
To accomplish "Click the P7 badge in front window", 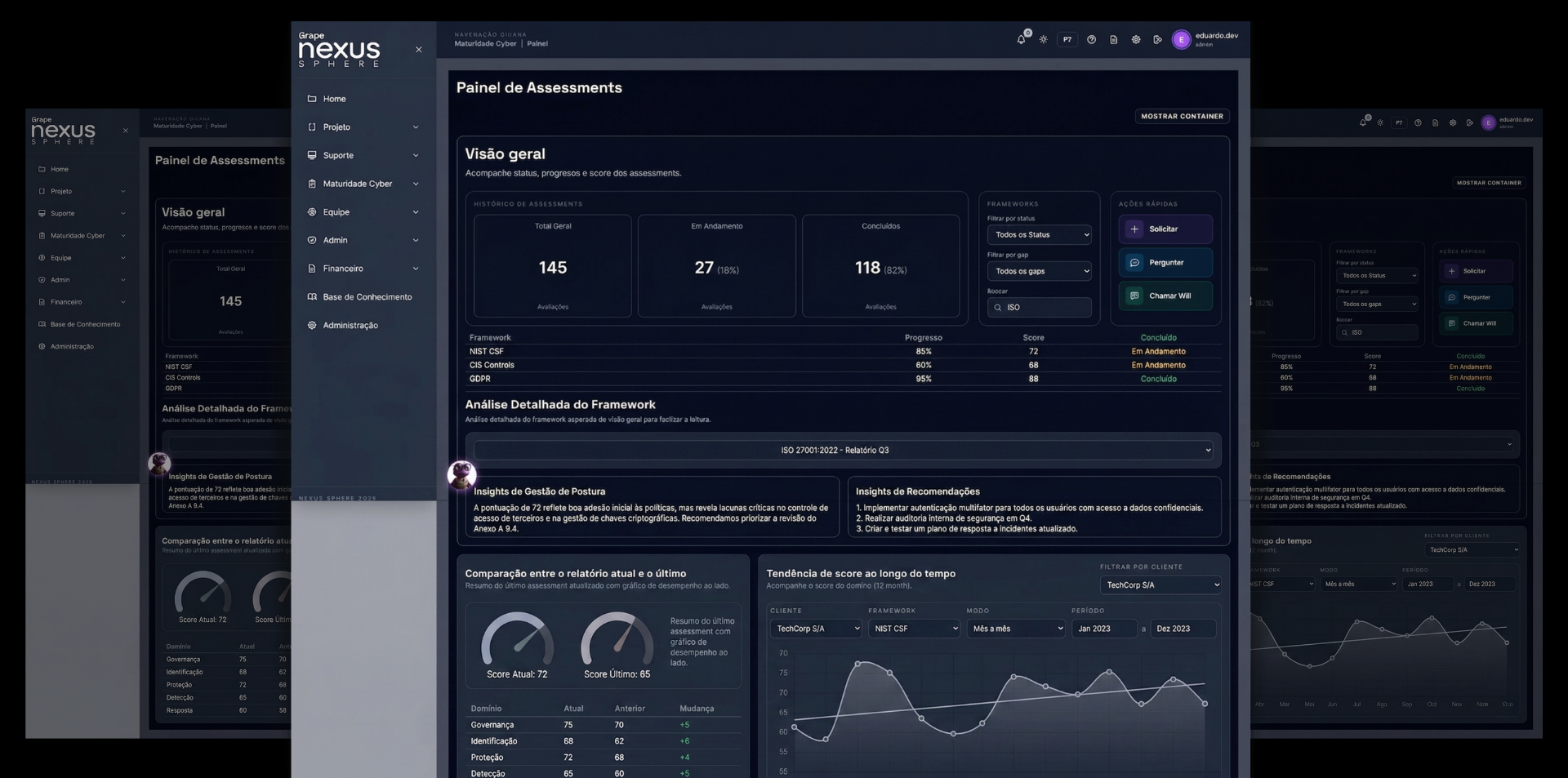I will pos(1067,39).
